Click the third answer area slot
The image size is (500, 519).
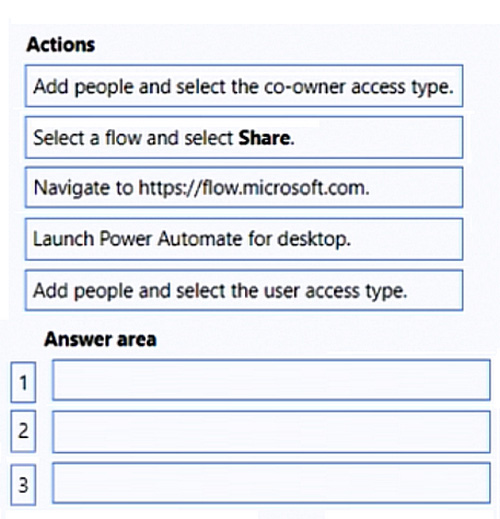tap(271, 483)
